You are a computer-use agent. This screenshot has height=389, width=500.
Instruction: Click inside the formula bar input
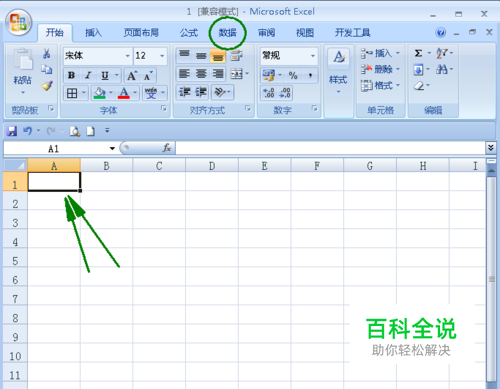[330, 148]
